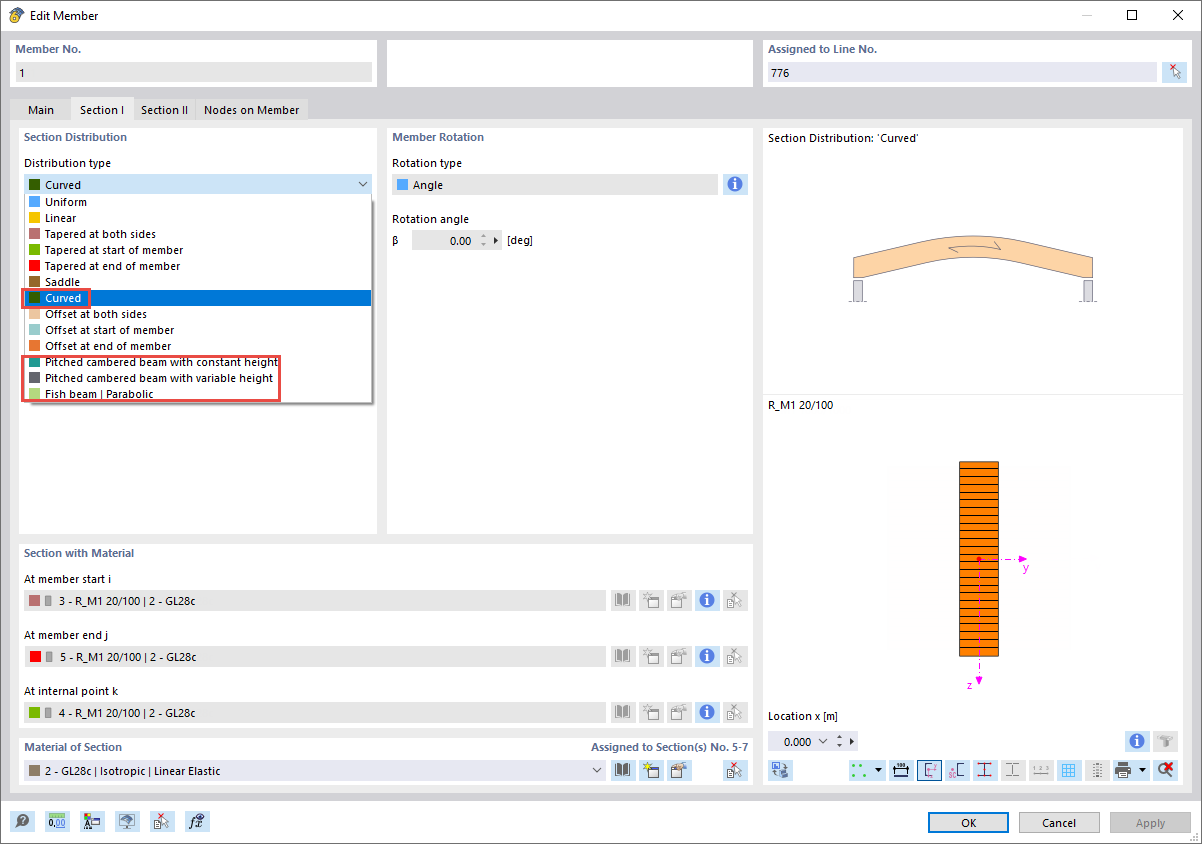Increase the rotation angle with the stepper

click(x=485, y=236)
